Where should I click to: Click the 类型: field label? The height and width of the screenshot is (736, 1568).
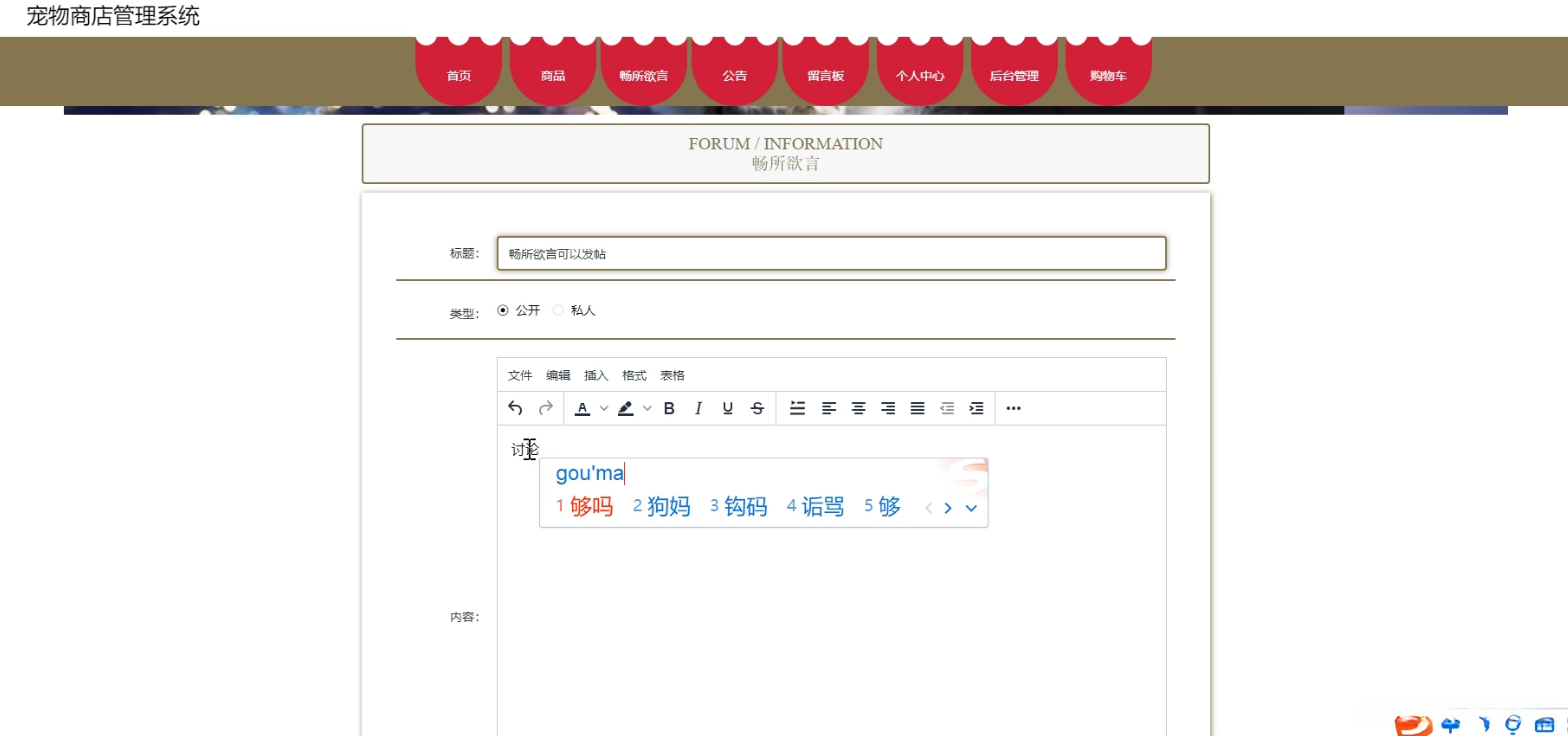click(465, 314)
